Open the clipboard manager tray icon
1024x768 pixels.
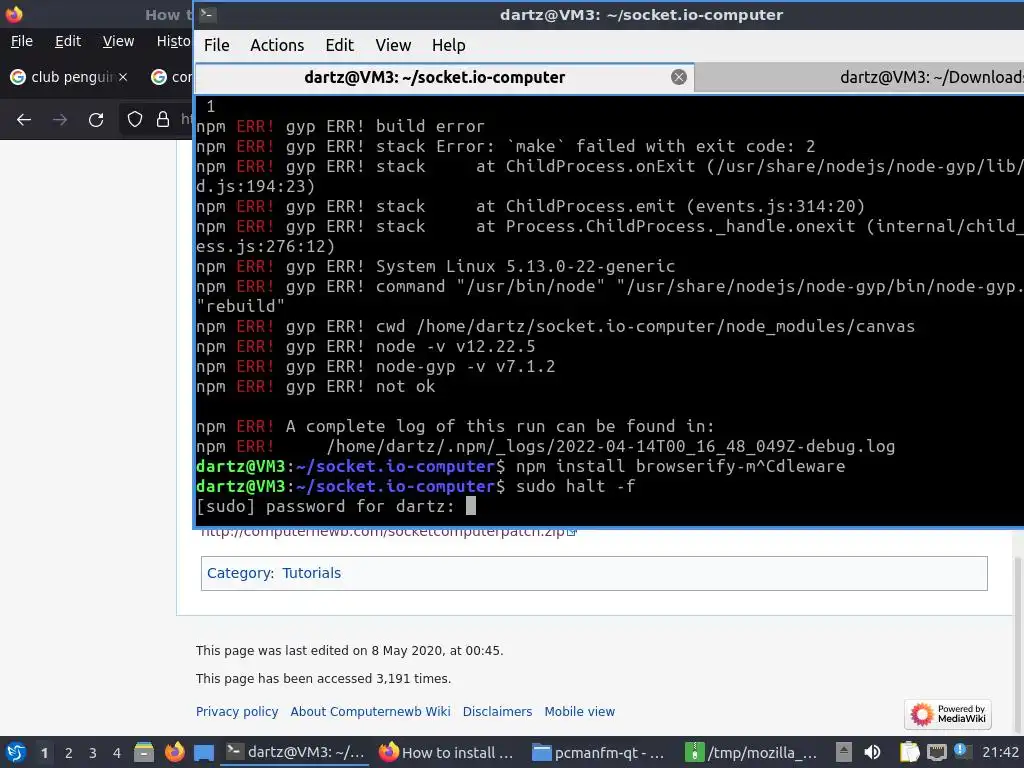(x=909, y=752)
